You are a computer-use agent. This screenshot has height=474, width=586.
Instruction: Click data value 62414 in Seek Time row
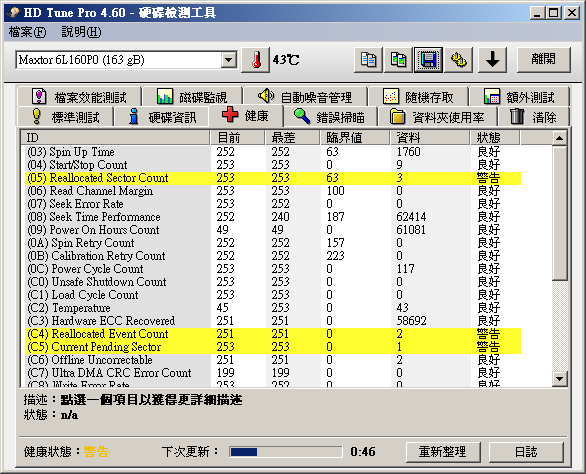click(411, 217)
